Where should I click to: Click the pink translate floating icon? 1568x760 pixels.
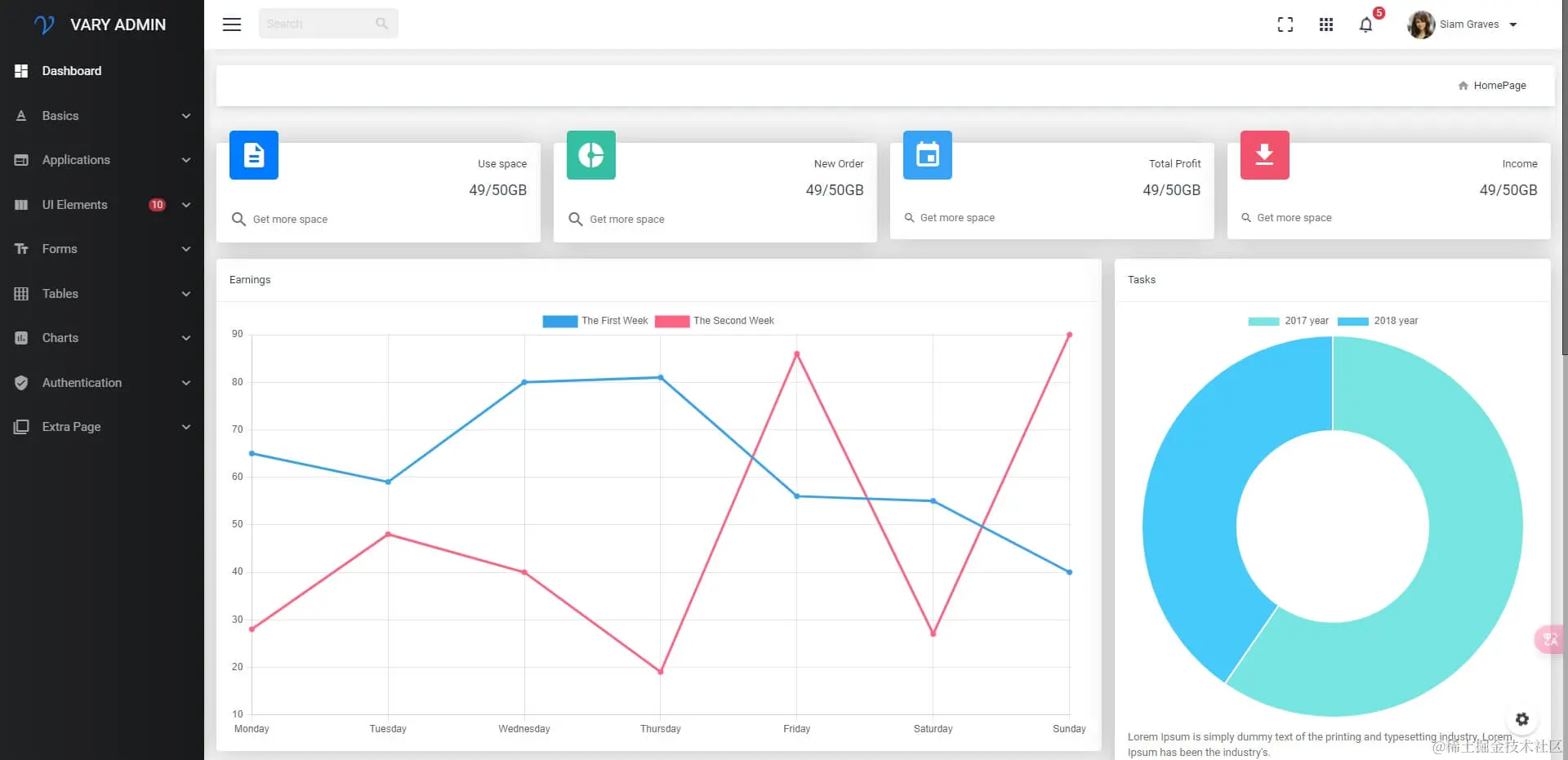coord(1550,639)
